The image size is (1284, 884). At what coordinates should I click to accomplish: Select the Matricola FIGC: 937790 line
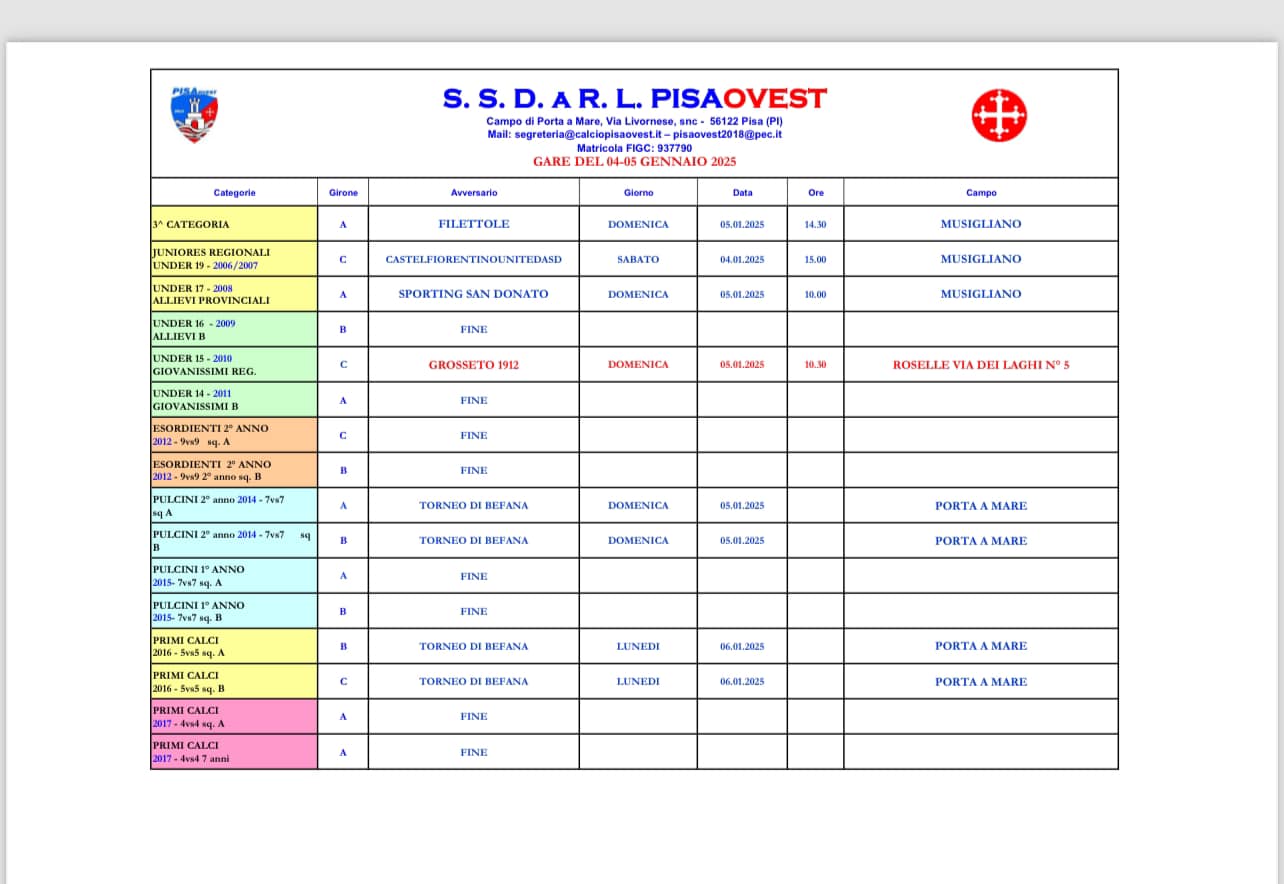pyautogui.click(x=634, y=148)
